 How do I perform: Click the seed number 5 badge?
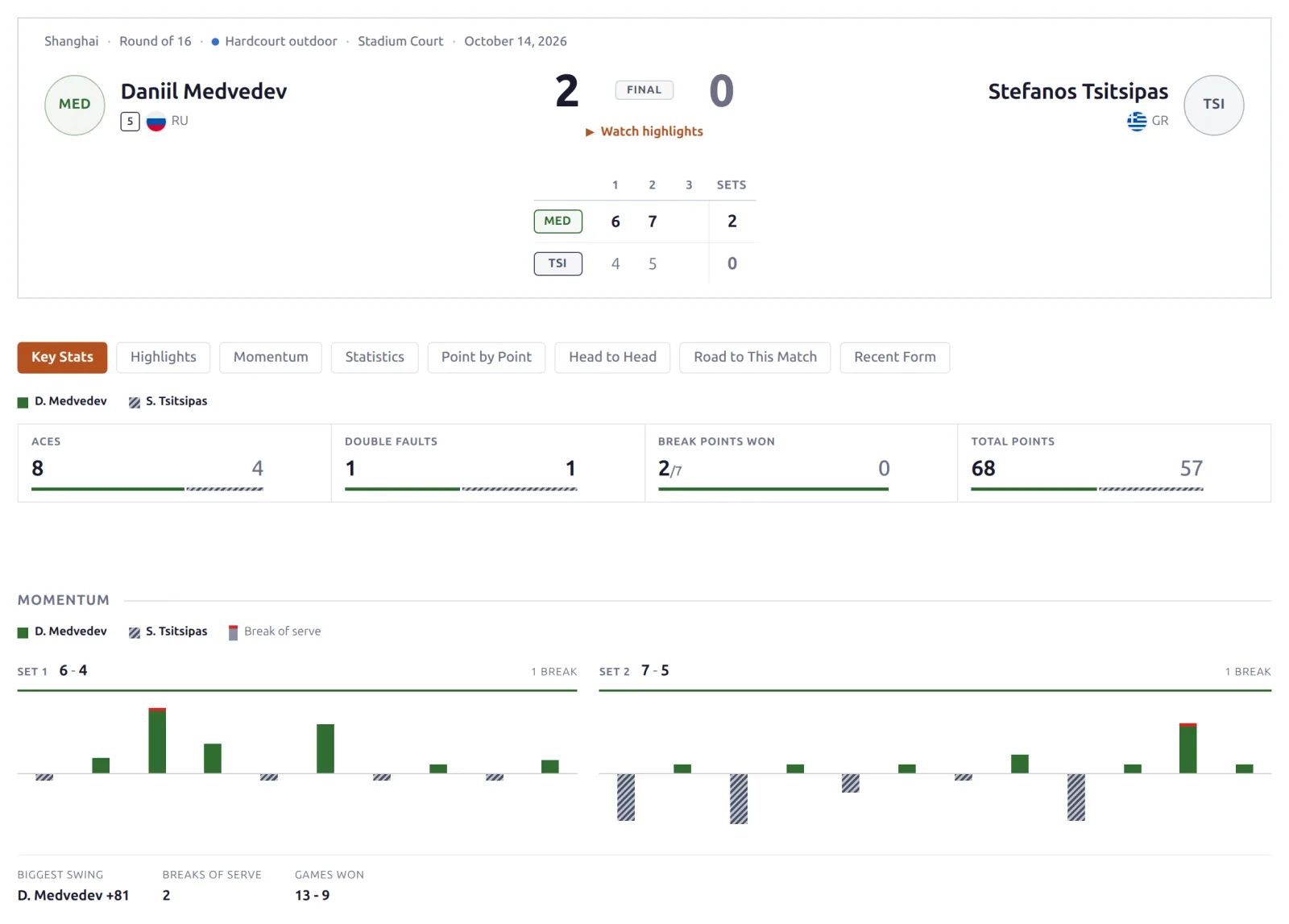[130, 122]
